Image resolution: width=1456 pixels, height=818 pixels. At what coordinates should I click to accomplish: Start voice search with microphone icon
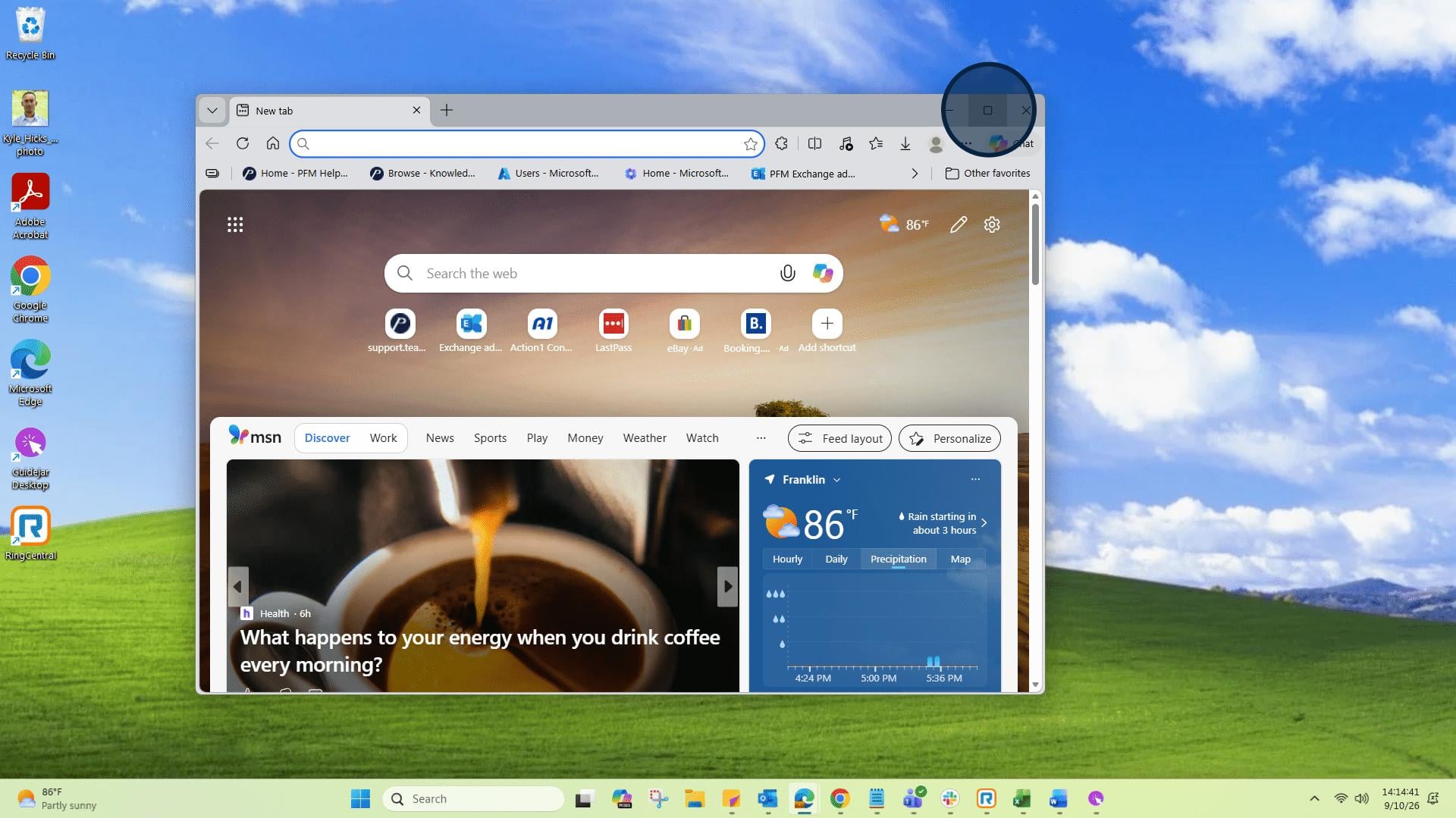(788, 274)
